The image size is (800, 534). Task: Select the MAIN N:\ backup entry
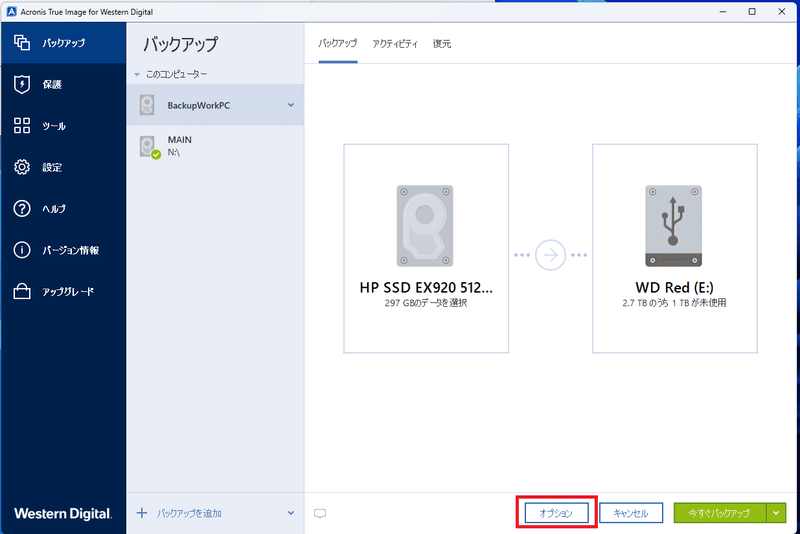215,146
